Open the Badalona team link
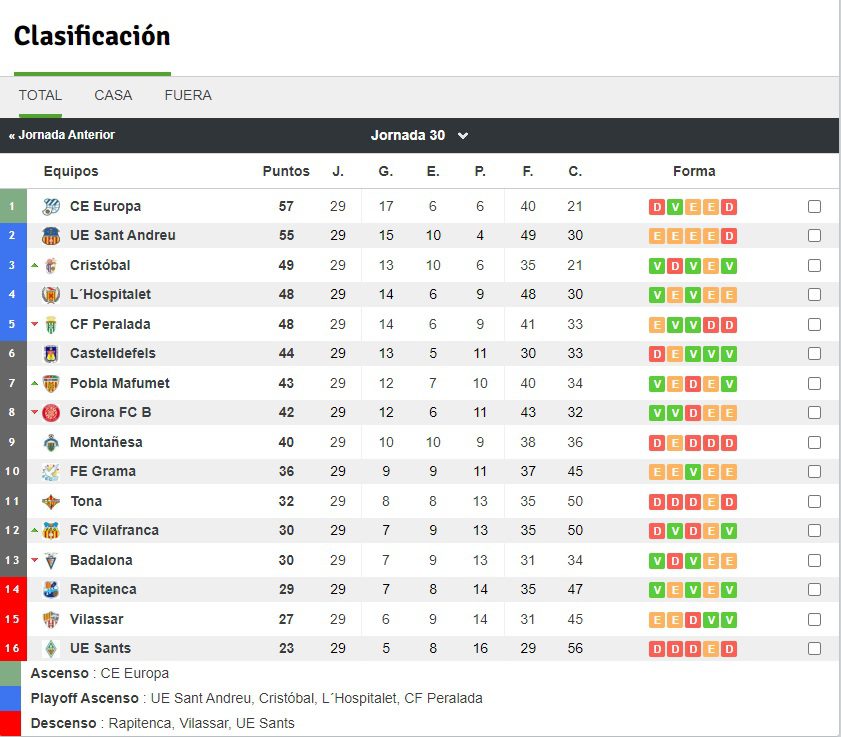Image resolution: width=841 pixels, height=737 pixels. pyautogui.click(x=101, y=560)
